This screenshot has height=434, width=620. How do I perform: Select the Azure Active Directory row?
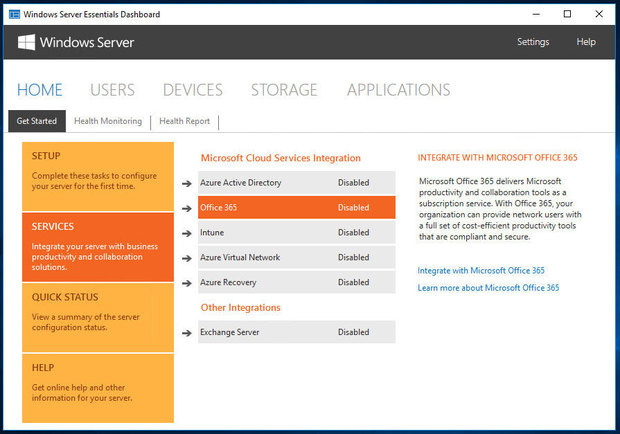pos(297,183)
